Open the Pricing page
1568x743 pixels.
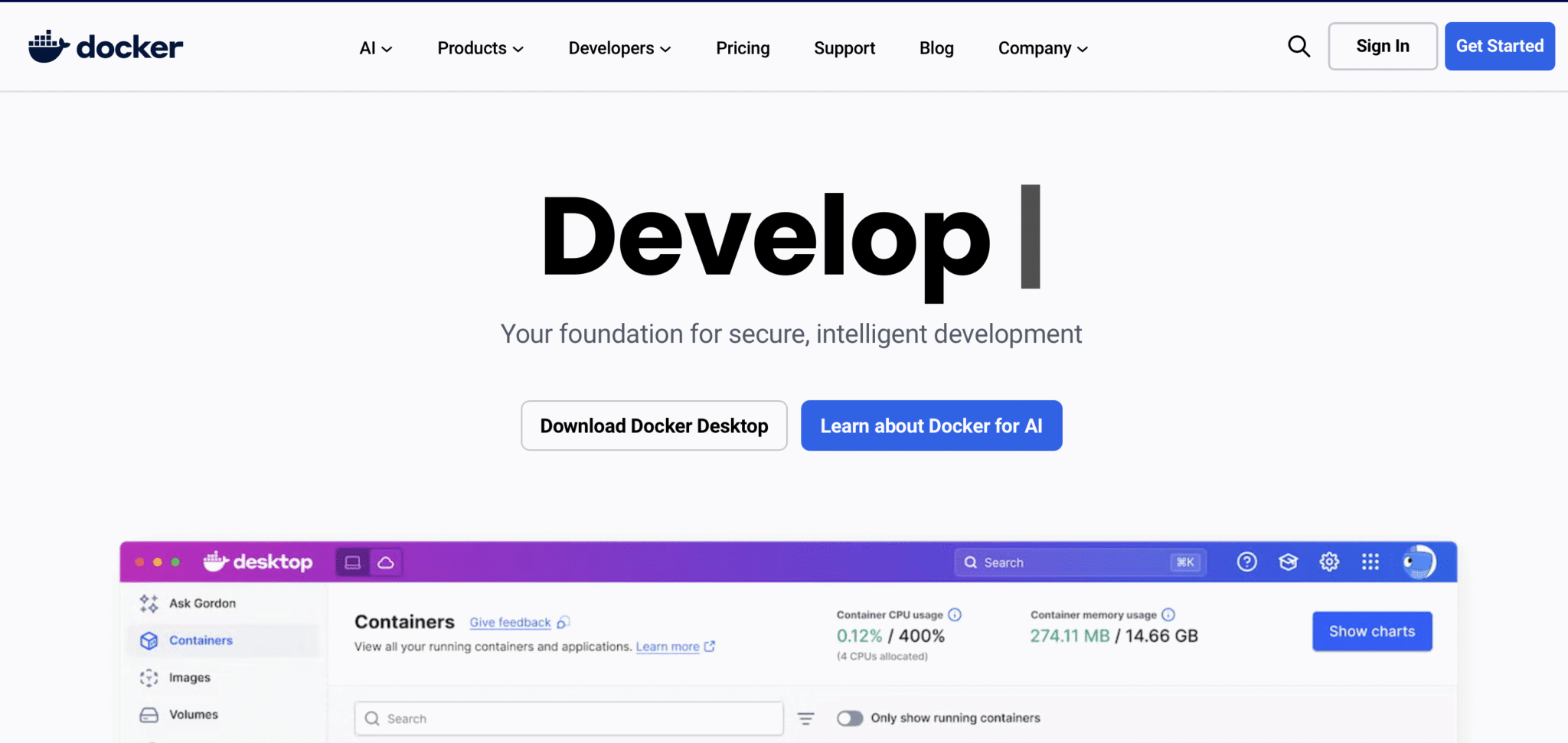pyautogui.click(x=743, y=48)
